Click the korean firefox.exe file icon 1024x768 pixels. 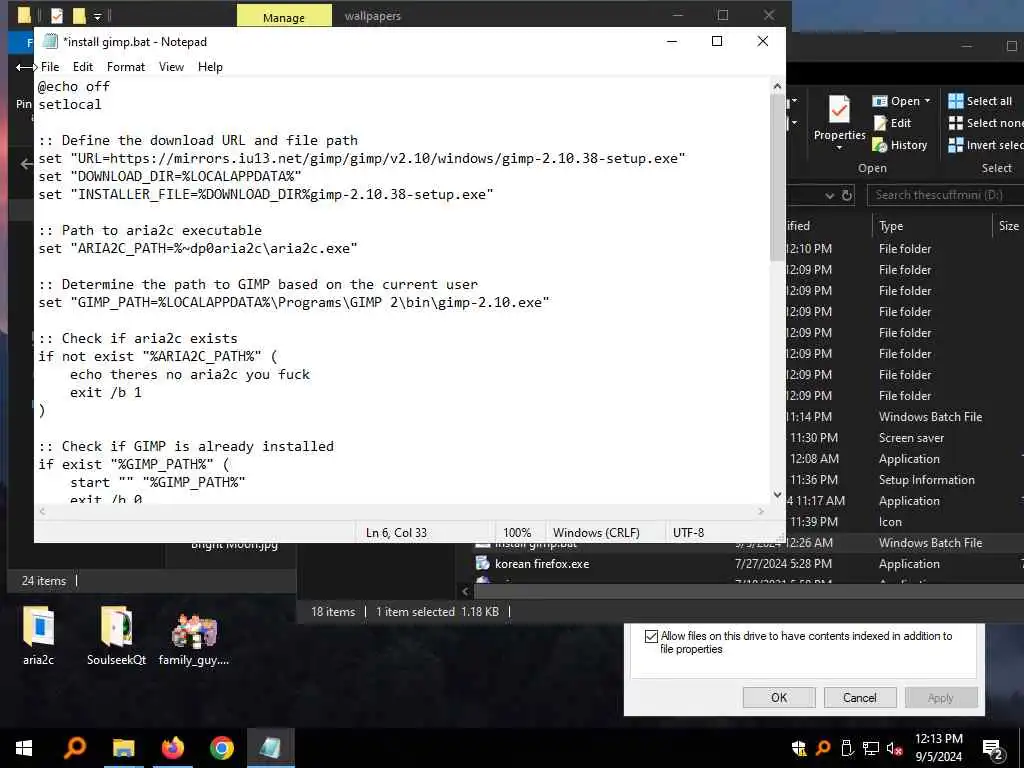coord(483,563)
